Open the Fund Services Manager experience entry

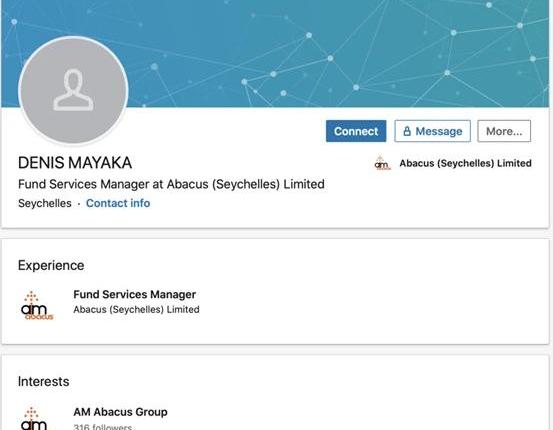tap(134, 294)
